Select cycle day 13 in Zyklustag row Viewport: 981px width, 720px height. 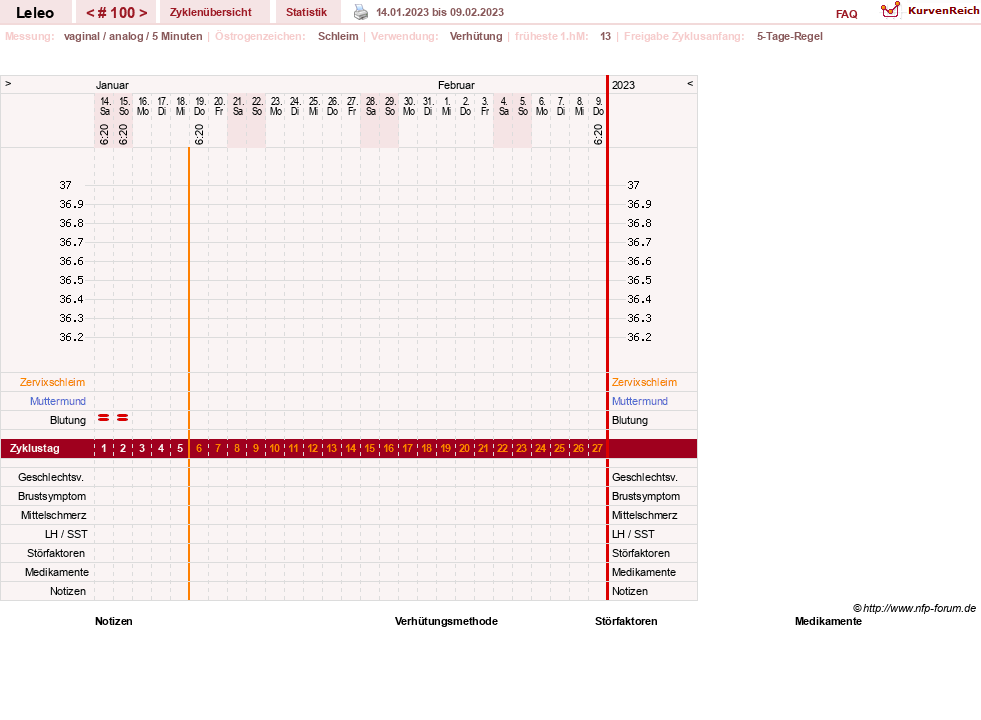point(332,449)
